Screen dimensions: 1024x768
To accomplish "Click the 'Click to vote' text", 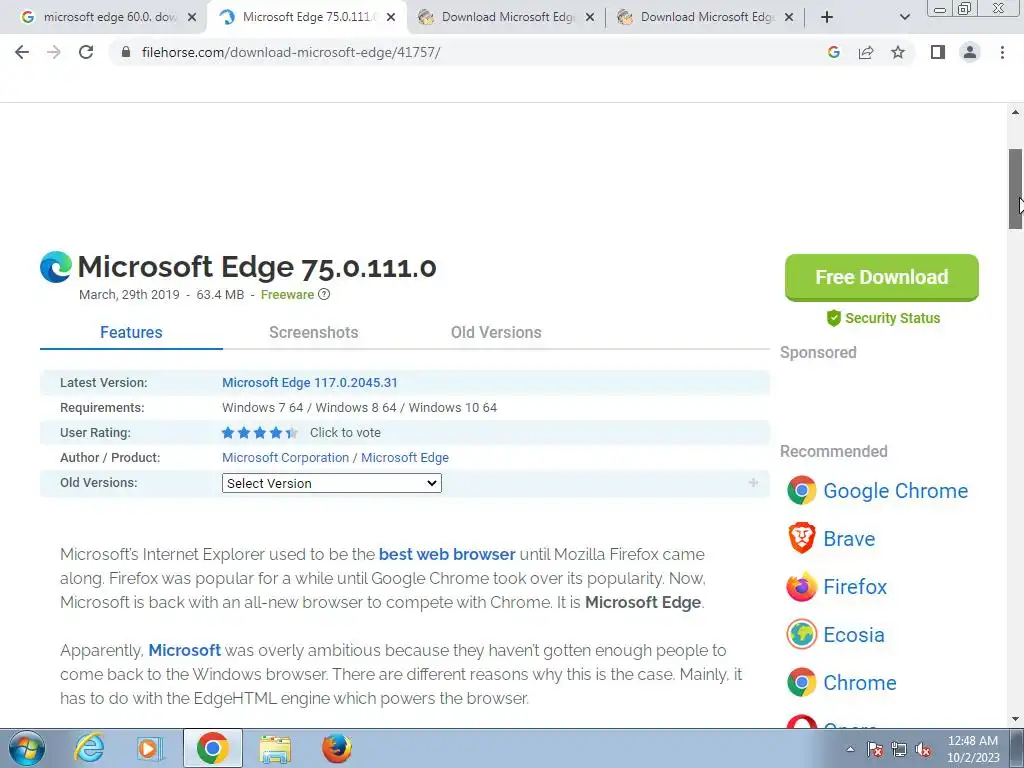I will (345, 432).
